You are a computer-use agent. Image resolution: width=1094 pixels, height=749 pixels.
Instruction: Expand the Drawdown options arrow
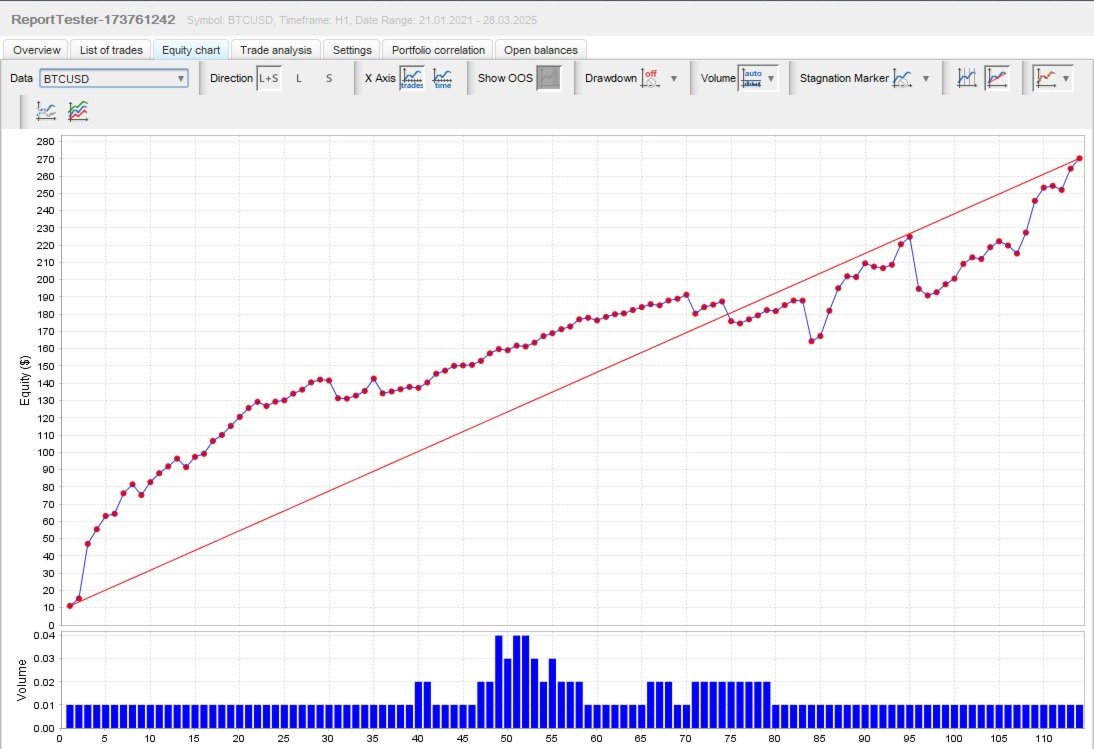coord(674,78)
